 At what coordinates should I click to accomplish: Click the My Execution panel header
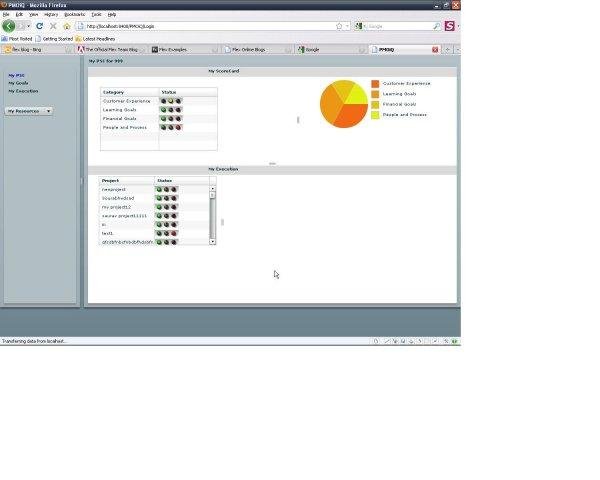click(272, 169)
